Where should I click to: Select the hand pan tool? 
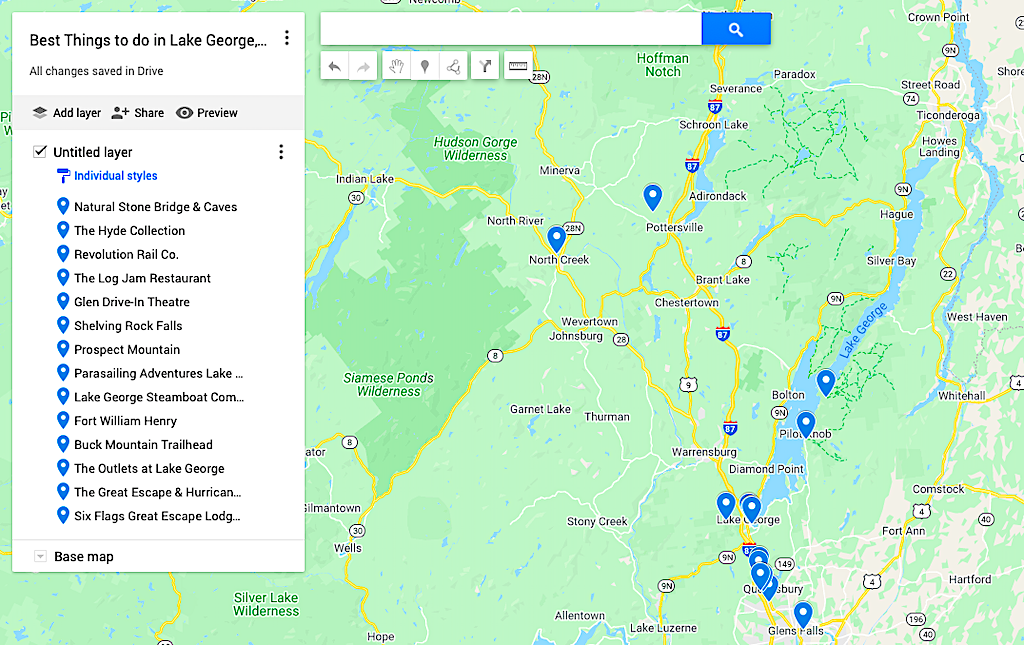tap(396, 66)
